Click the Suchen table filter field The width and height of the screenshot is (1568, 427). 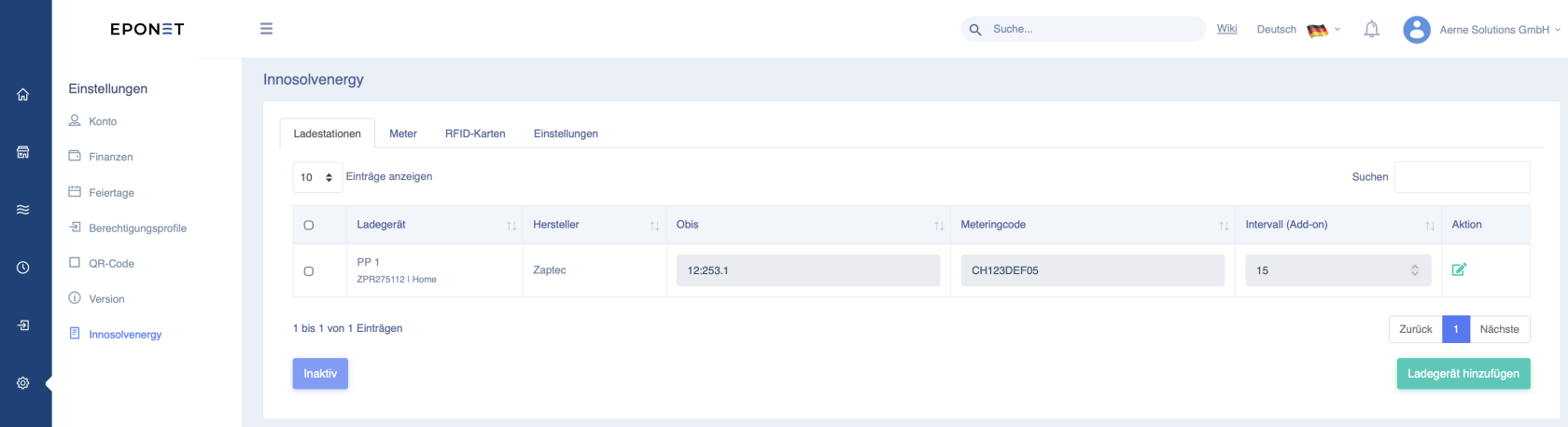coord(1462,177)
